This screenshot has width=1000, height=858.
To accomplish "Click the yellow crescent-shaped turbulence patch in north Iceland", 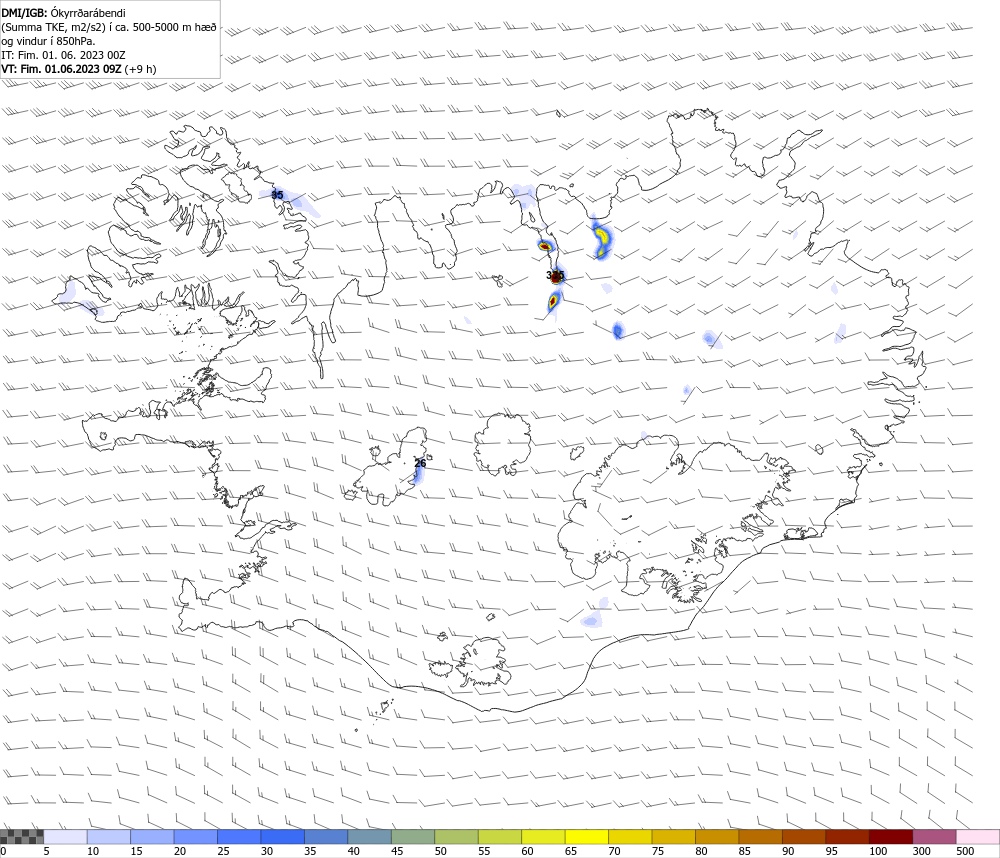I will coord(601,239).
